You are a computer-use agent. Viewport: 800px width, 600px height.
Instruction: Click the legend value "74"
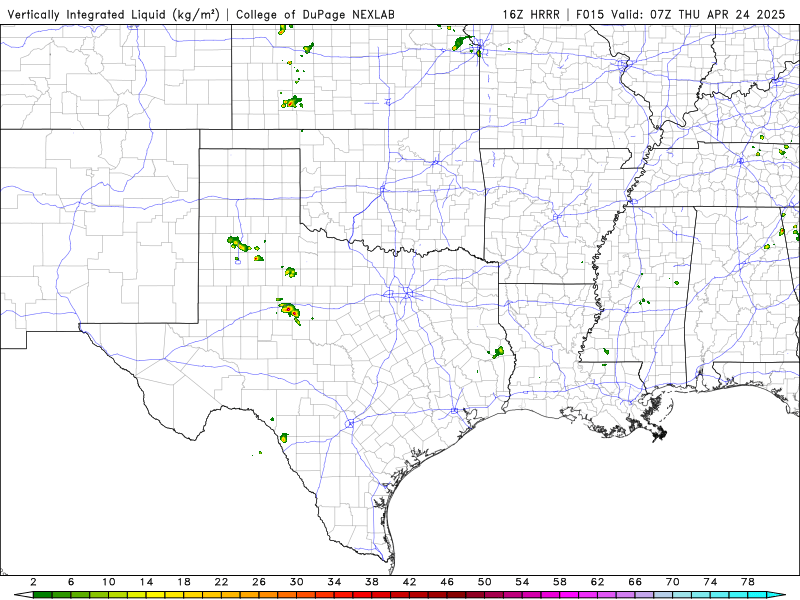pos(710,582)
